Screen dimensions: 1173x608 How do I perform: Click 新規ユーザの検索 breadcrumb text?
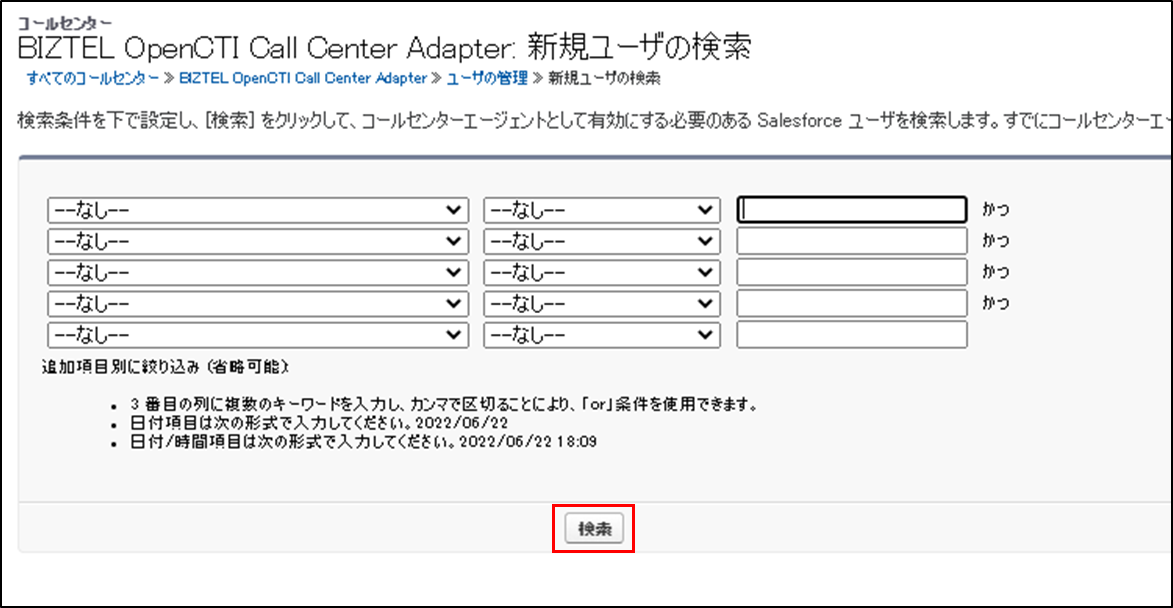point(604,78)
